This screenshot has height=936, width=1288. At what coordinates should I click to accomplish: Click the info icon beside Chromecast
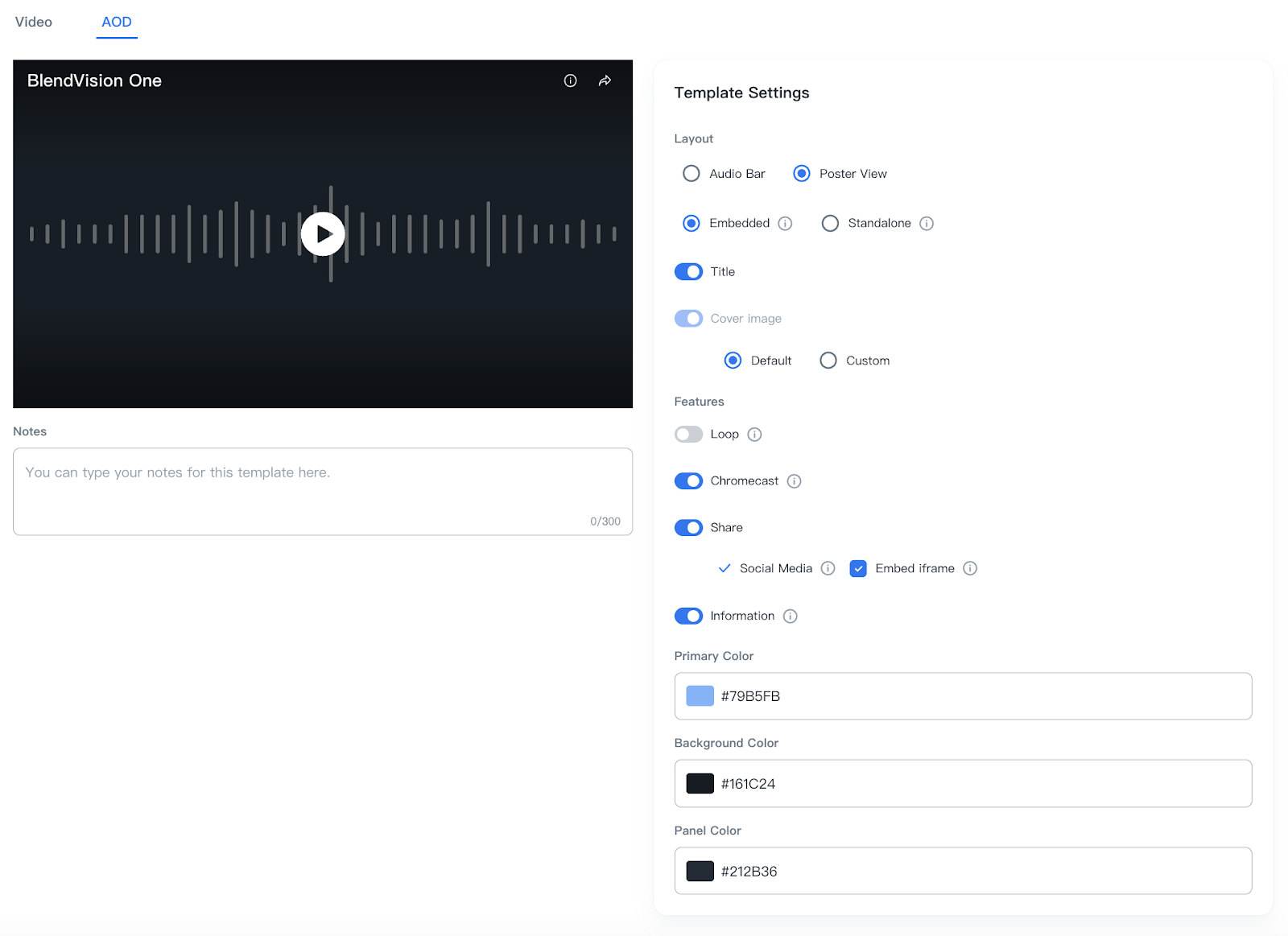(794, 480)
